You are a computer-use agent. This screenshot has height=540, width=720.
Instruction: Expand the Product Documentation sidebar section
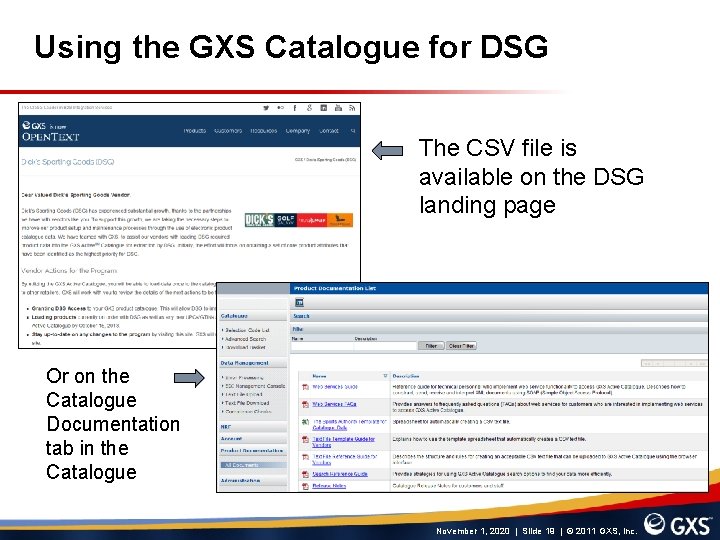[253, 451]
